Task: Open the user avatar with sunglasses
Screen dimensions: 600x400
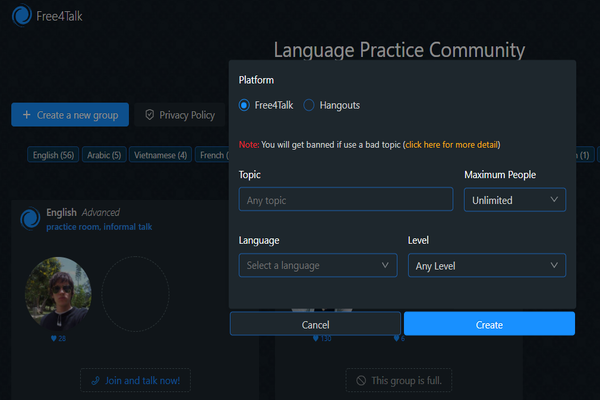Action: 58,294
